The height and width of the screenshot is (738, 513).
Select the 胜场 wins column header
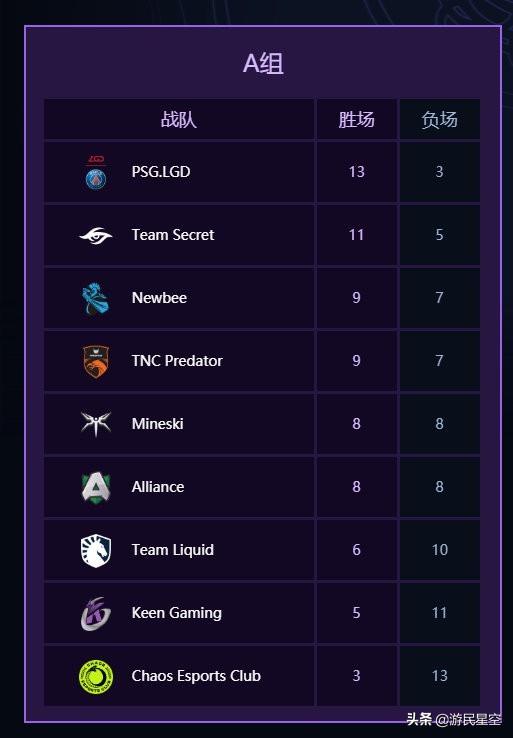(356, 120)
